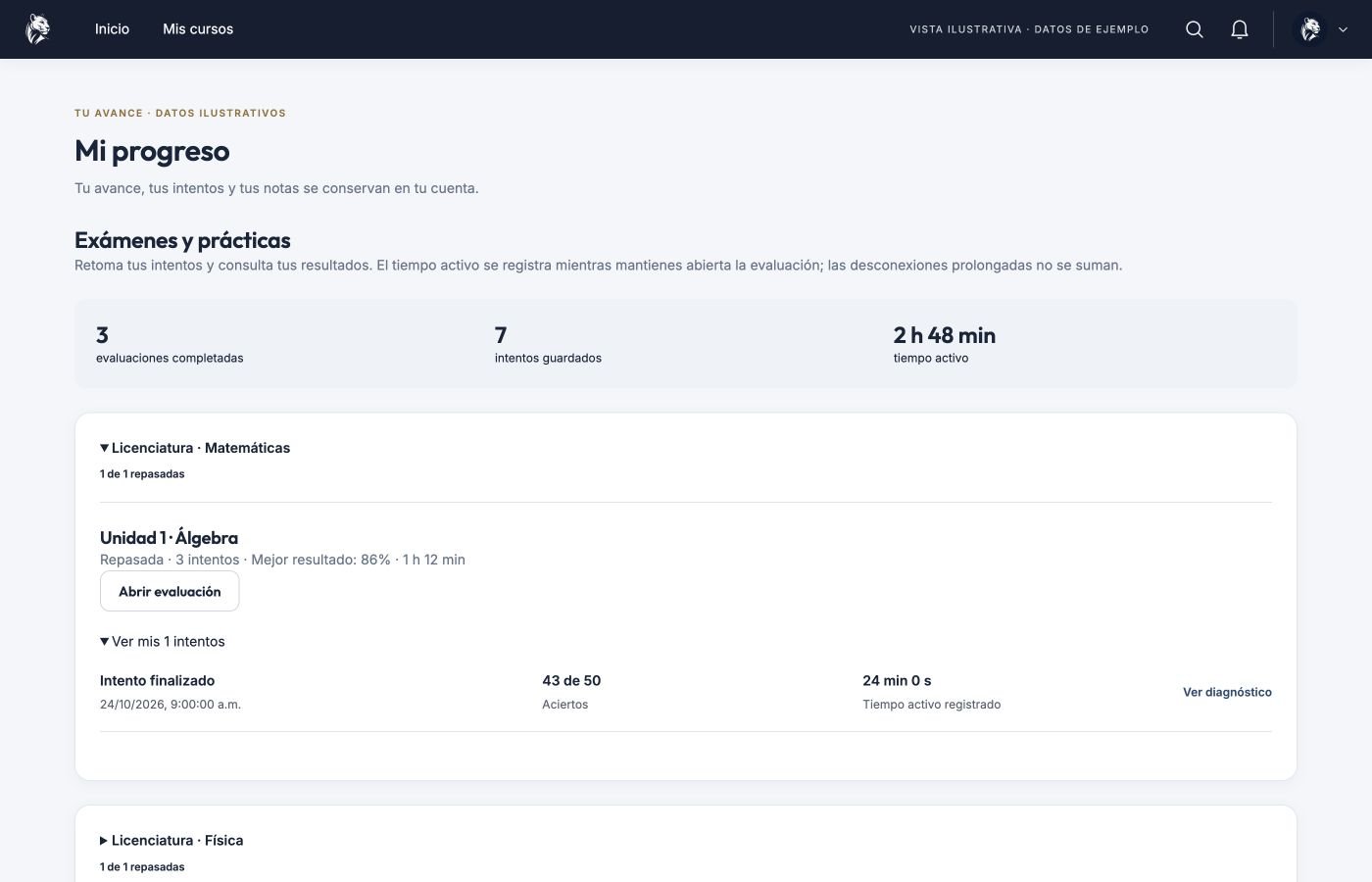Screen dimensions: 1372x882
Task: Click 1 de 1 repasadas under Matemáticas
Action: pos(142,474)
